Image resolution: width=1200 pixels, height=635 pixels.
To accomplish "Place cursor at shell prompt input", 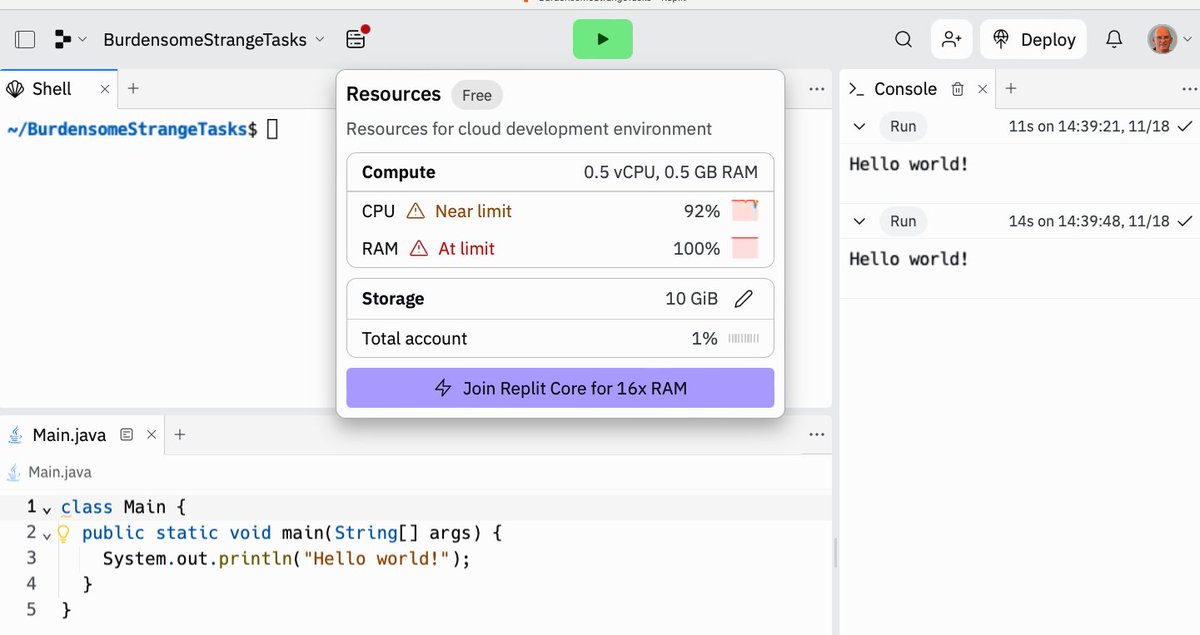I will click(x=272, y=129).
